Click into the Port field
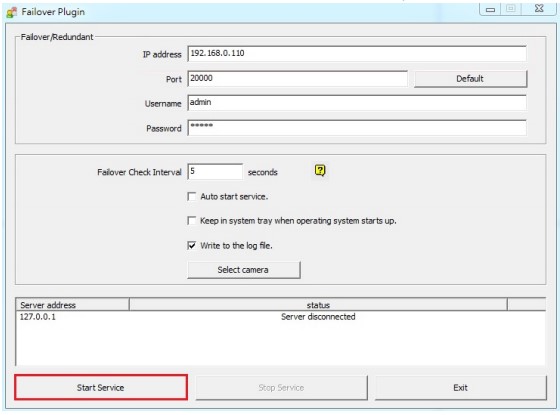The width and height of the screenshot is (560, 415). [297, 79]
